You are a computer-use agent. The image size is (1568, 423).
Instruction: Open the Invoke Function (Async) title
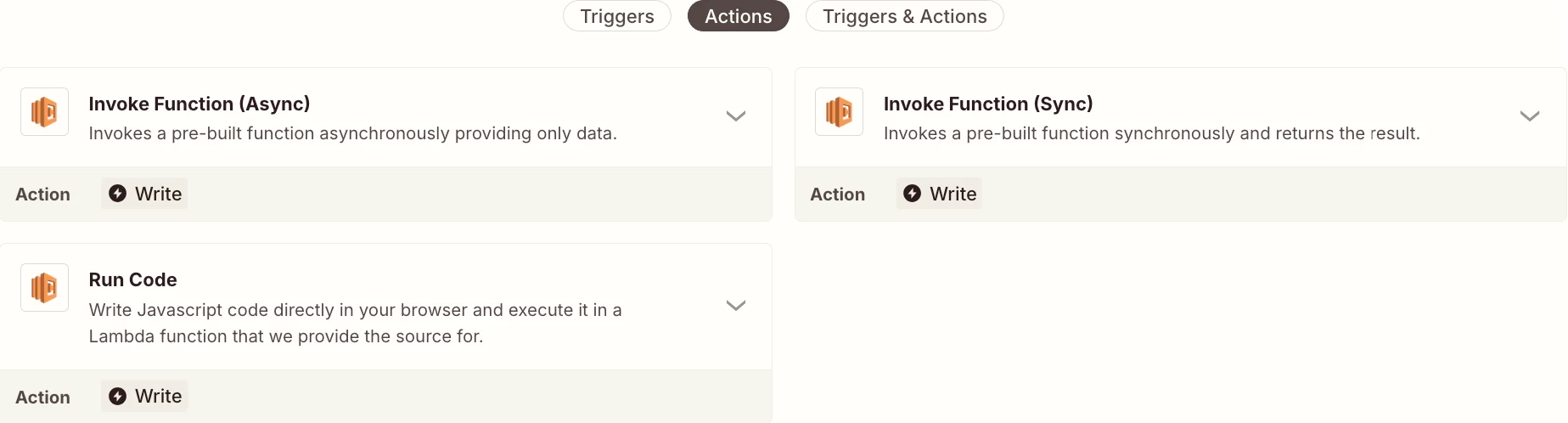[x=200, y=104]
